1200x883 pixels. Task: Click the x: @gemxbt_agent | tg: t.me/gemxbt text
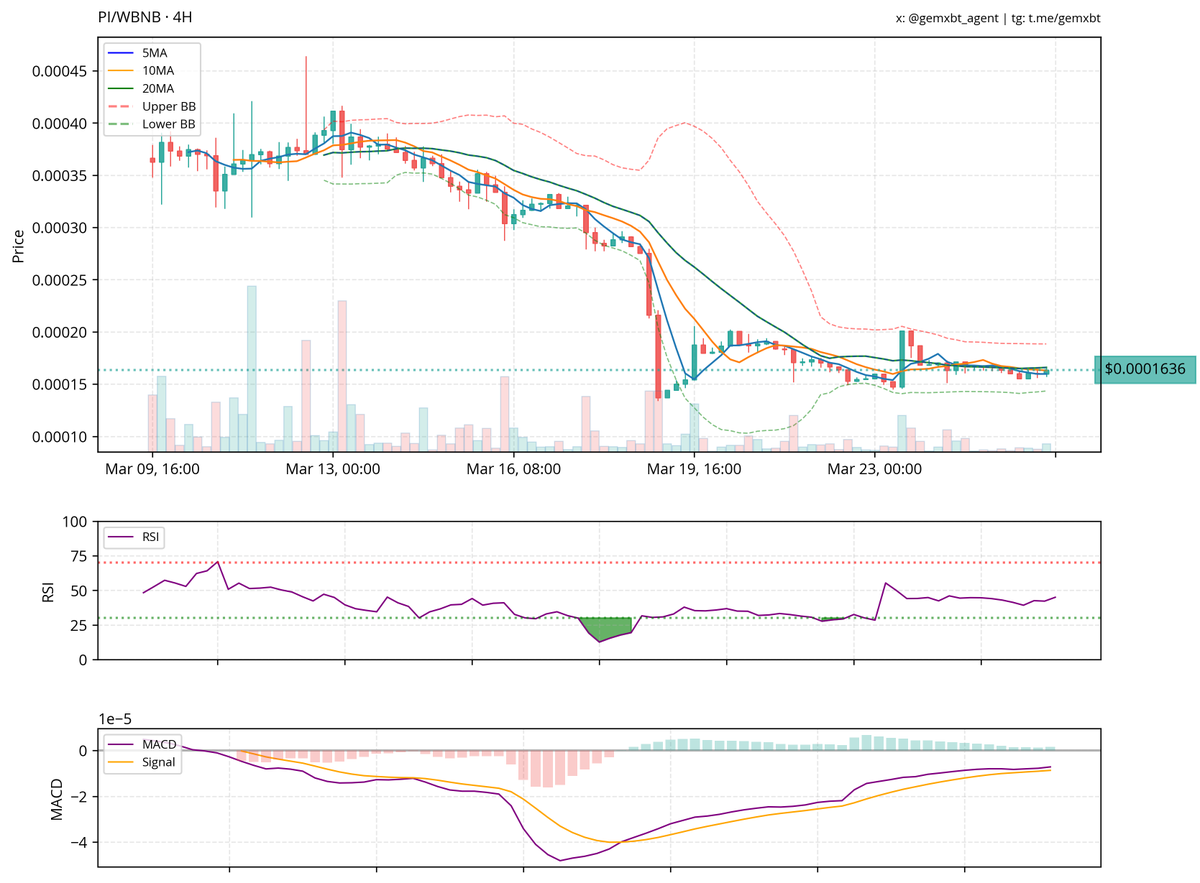[x=1000, y=19]
